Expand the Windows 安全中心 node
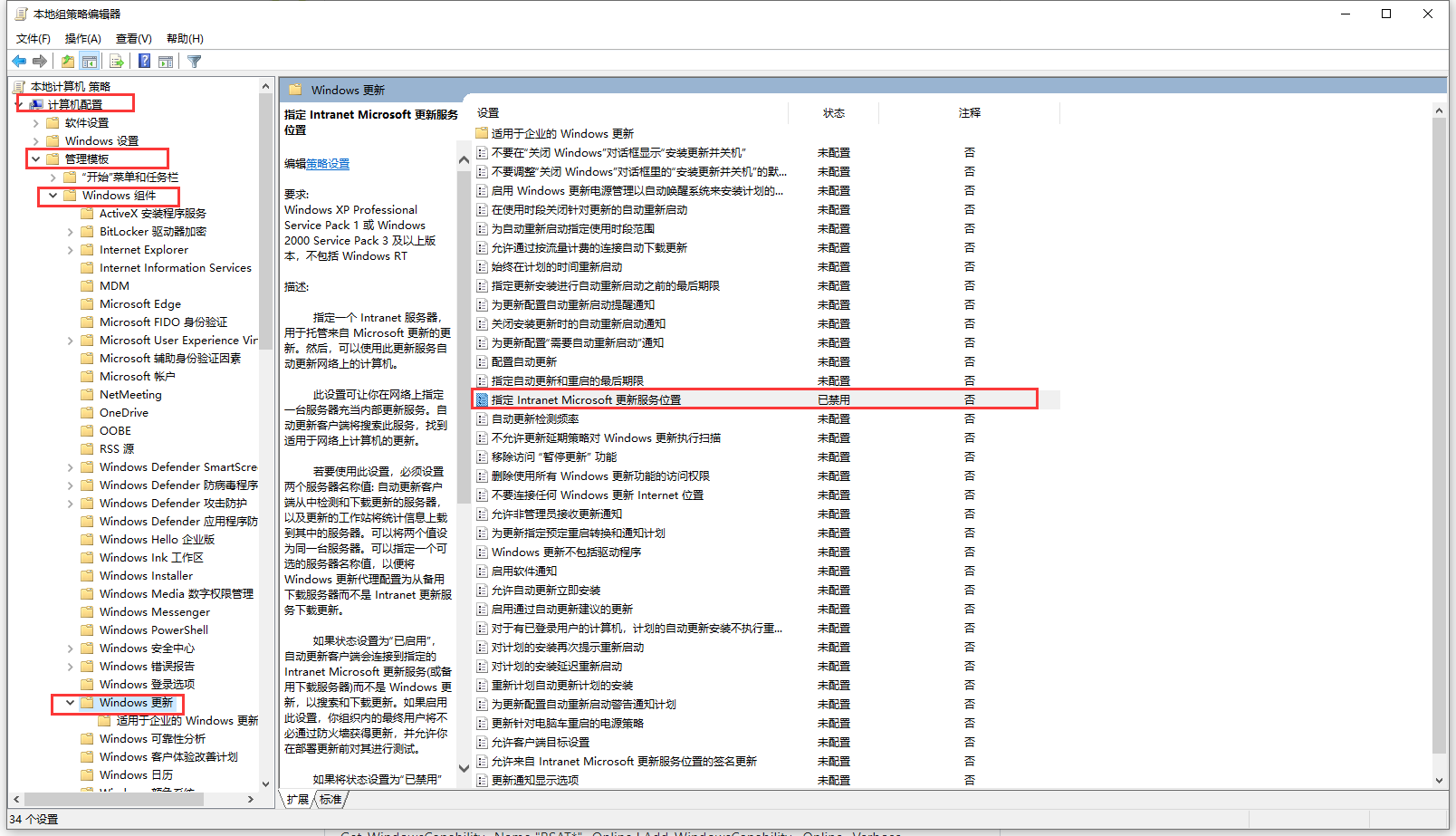This screenshot has width=1456, height=836. pyautogui.click(x=71, y=649)
